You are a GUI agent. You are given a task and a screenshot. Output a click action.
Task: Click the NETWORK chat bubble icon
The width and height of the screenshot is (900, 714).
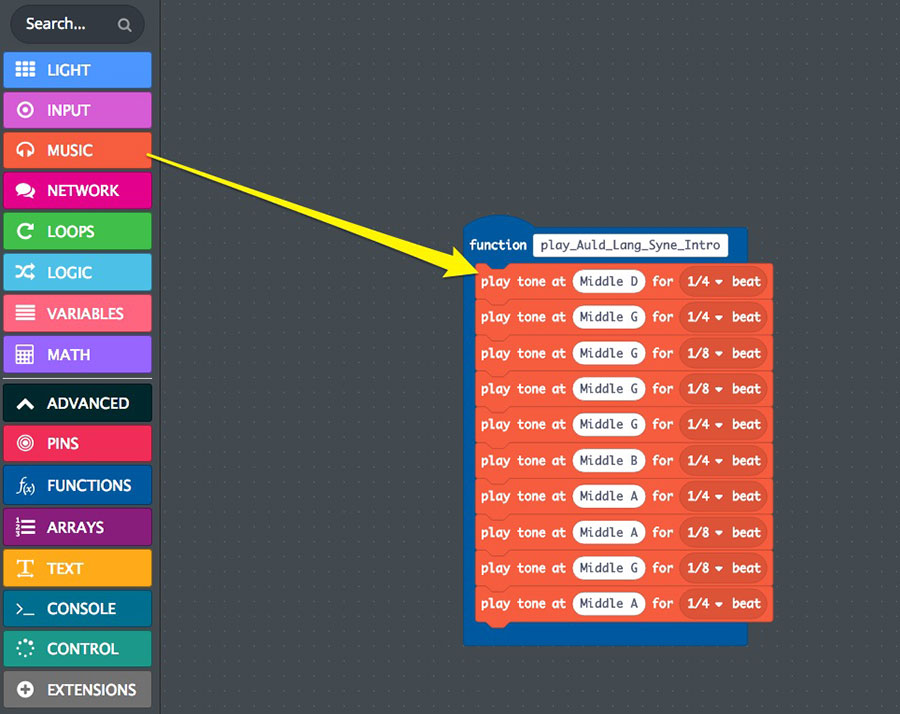pos(26,190)
